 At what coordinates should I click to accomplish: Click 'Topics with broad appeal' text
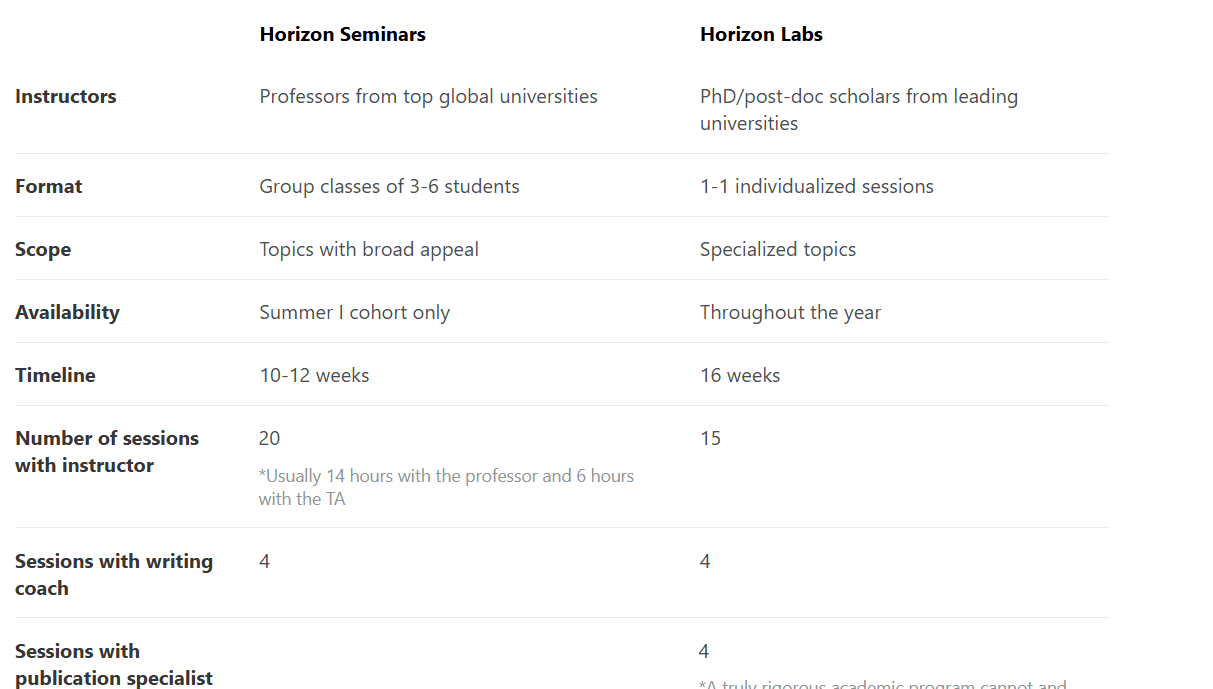[x=369, y=250]
